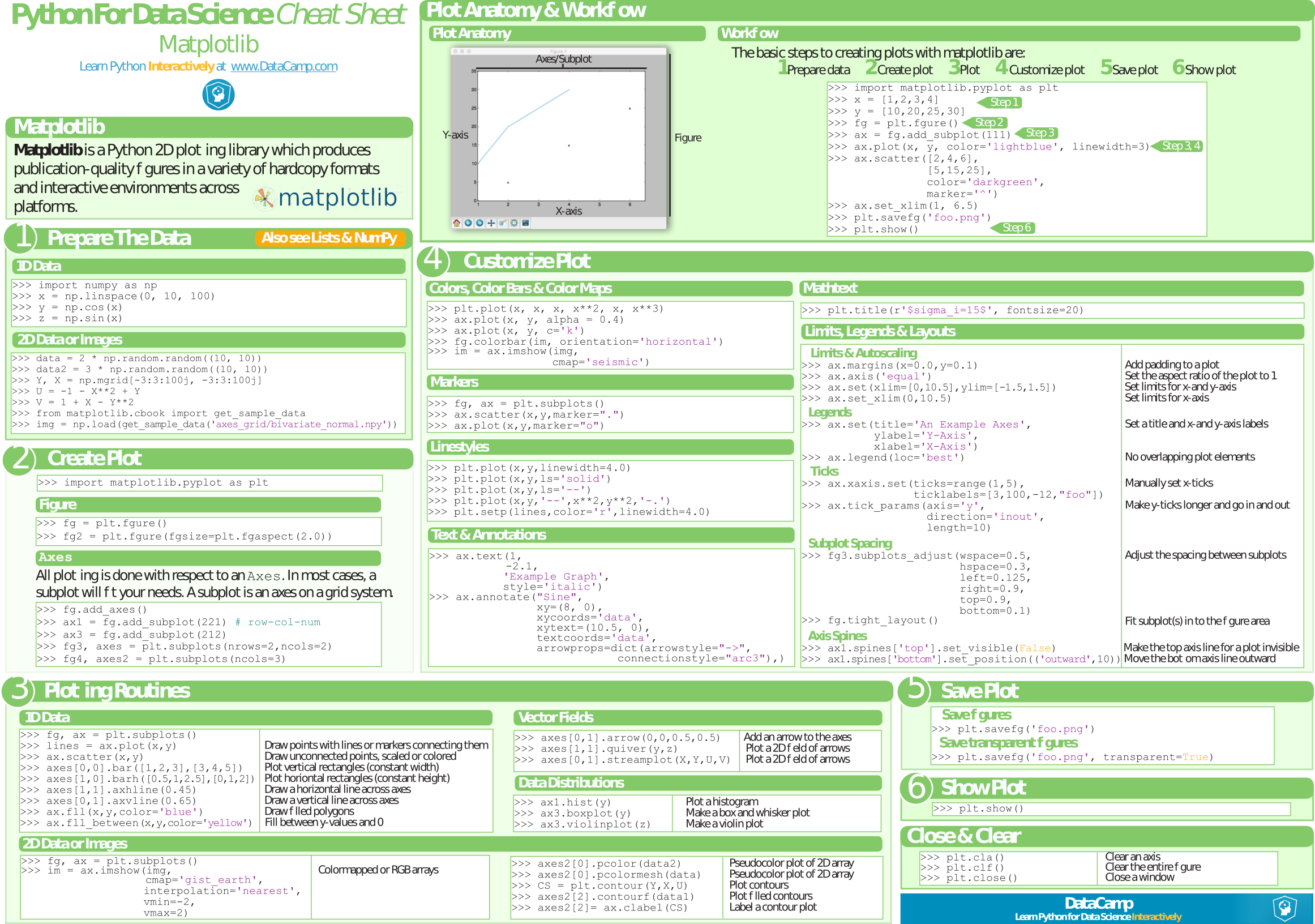1315x924 pixels.
Task: Click the 'Markers' section header
Action: point(610,382)
